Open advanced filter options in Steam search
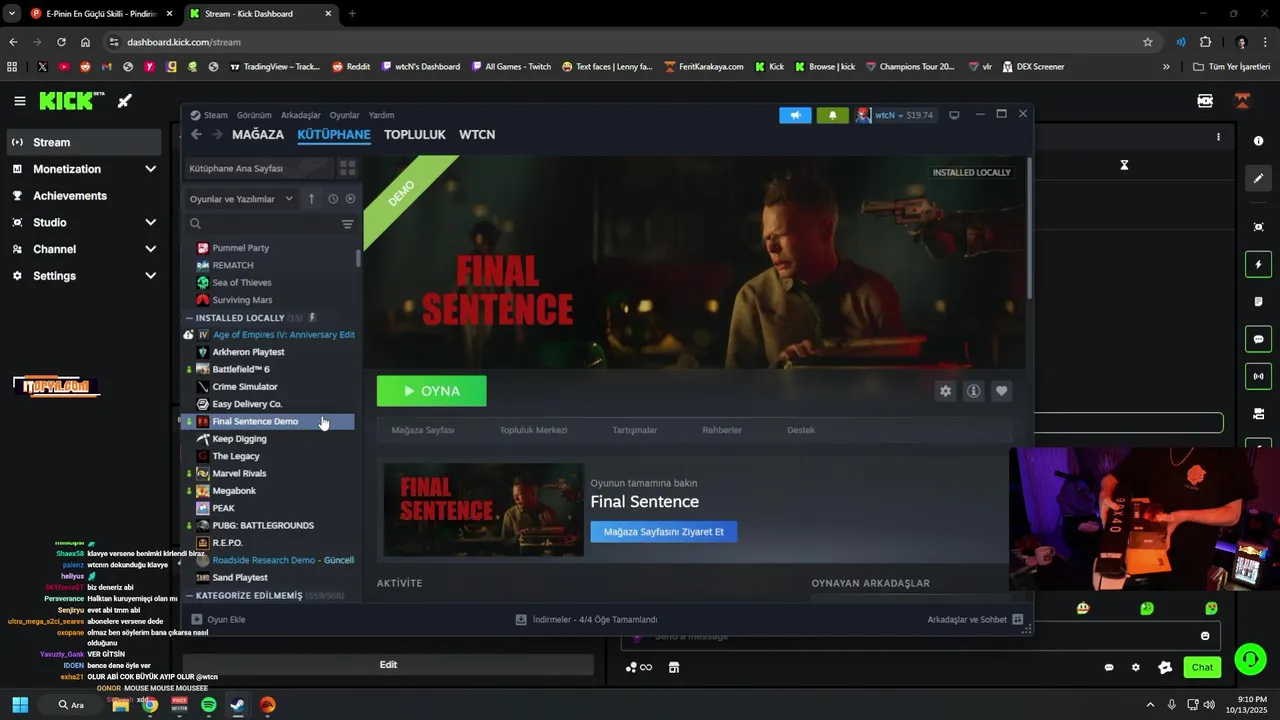The height and width of the screenshot is (720, 1280). click(x=347, y=224)
